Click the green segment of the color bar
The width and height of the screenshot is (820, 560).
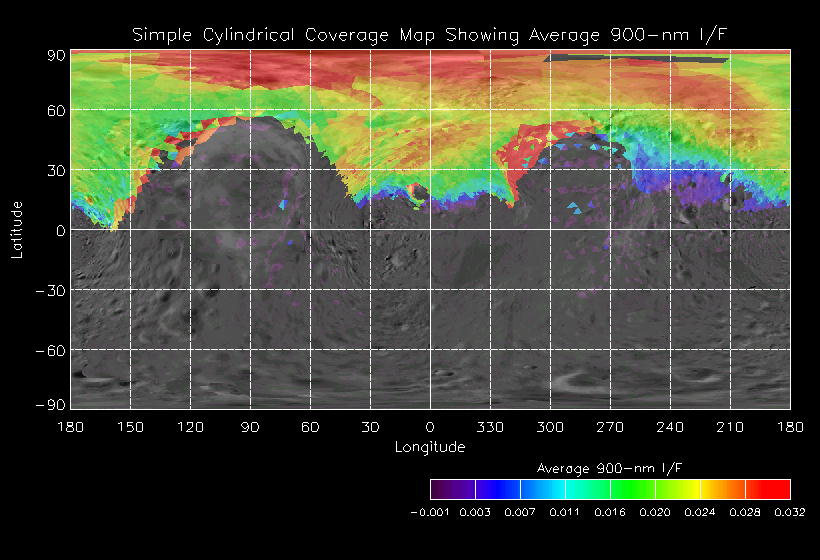pos(633,489)
